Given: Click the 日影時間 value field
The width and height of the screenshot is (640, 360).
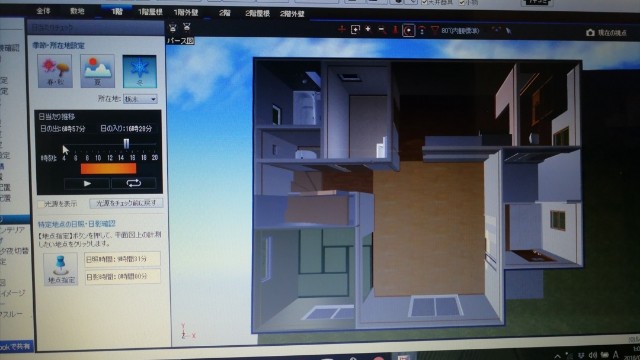Looking at the screenshot, I should (122, 276).
